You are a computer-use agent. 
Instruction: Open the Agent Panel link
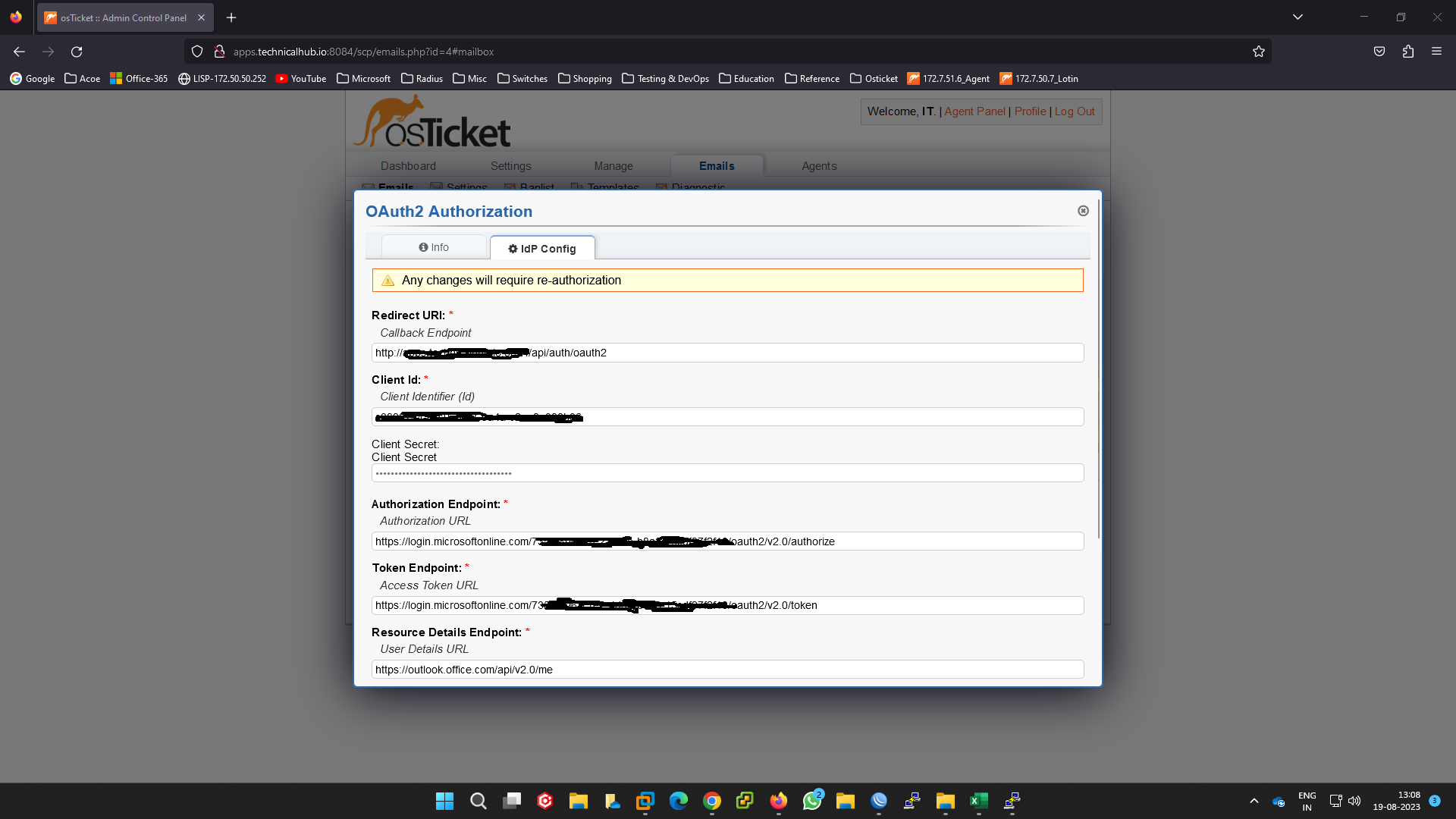click(x=974, y=111)
